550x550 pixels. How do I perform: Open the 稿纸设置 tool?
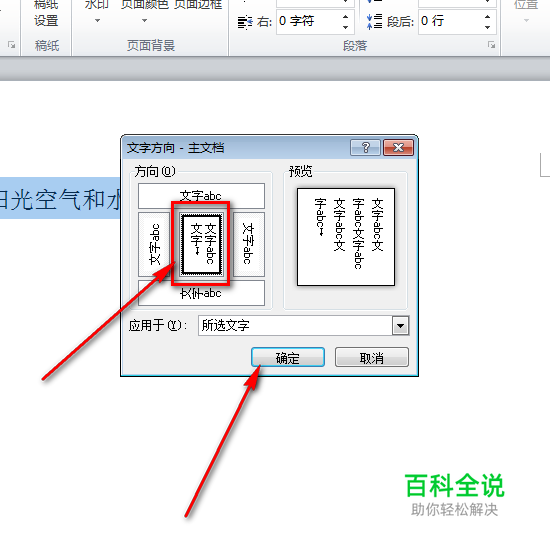point(46,14)
